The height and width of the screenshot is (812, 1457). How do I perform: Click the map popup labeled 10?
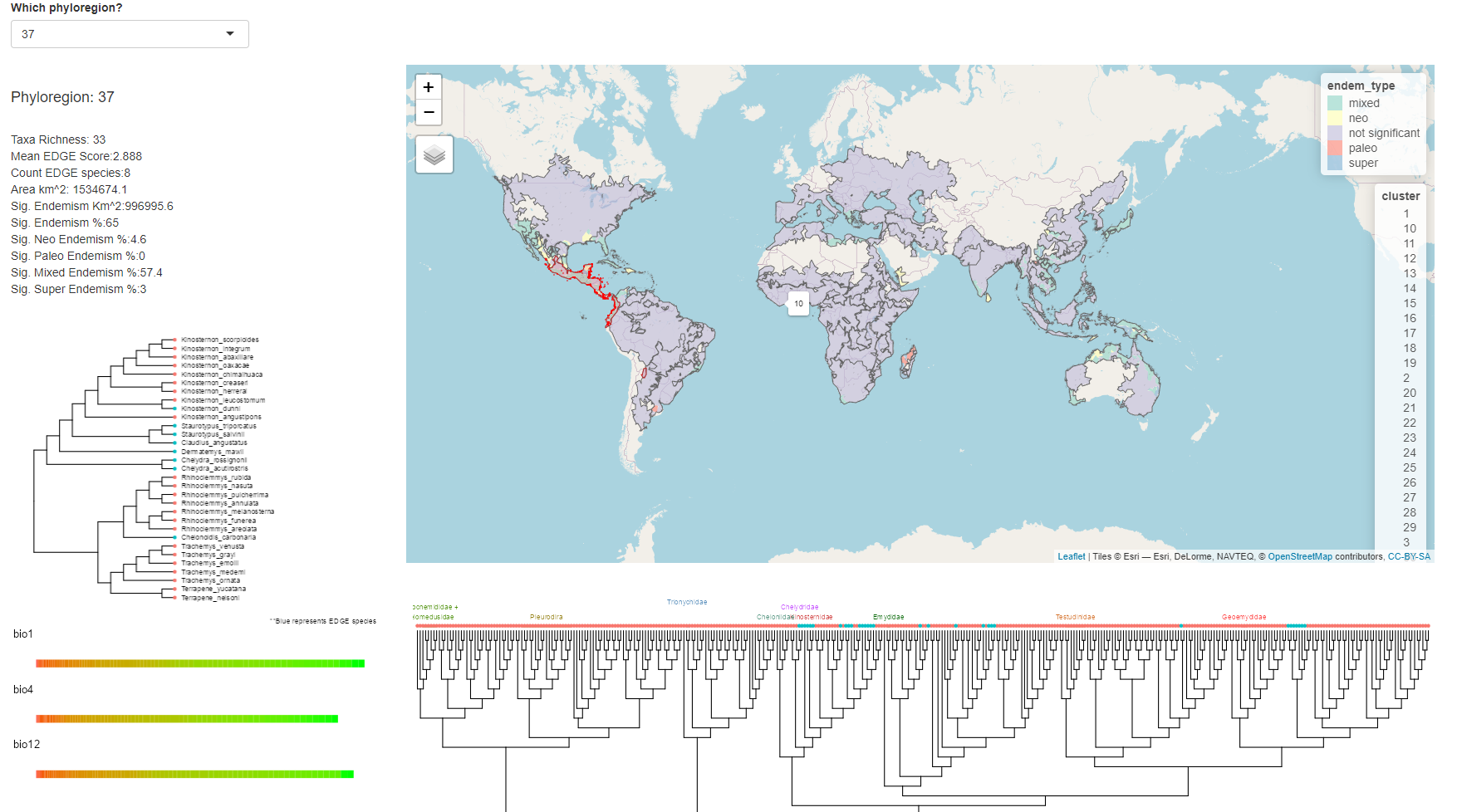(x=798, y=303)
